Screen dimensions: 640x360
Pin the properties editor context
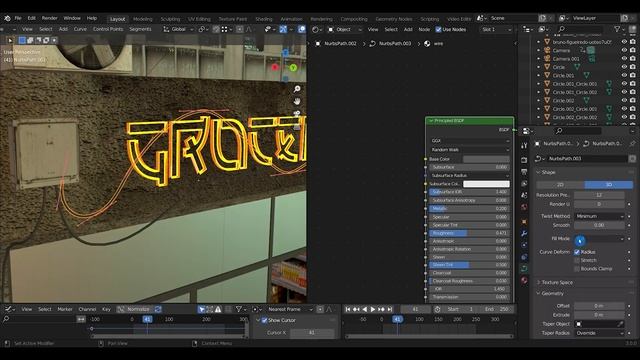click(632, 144)
